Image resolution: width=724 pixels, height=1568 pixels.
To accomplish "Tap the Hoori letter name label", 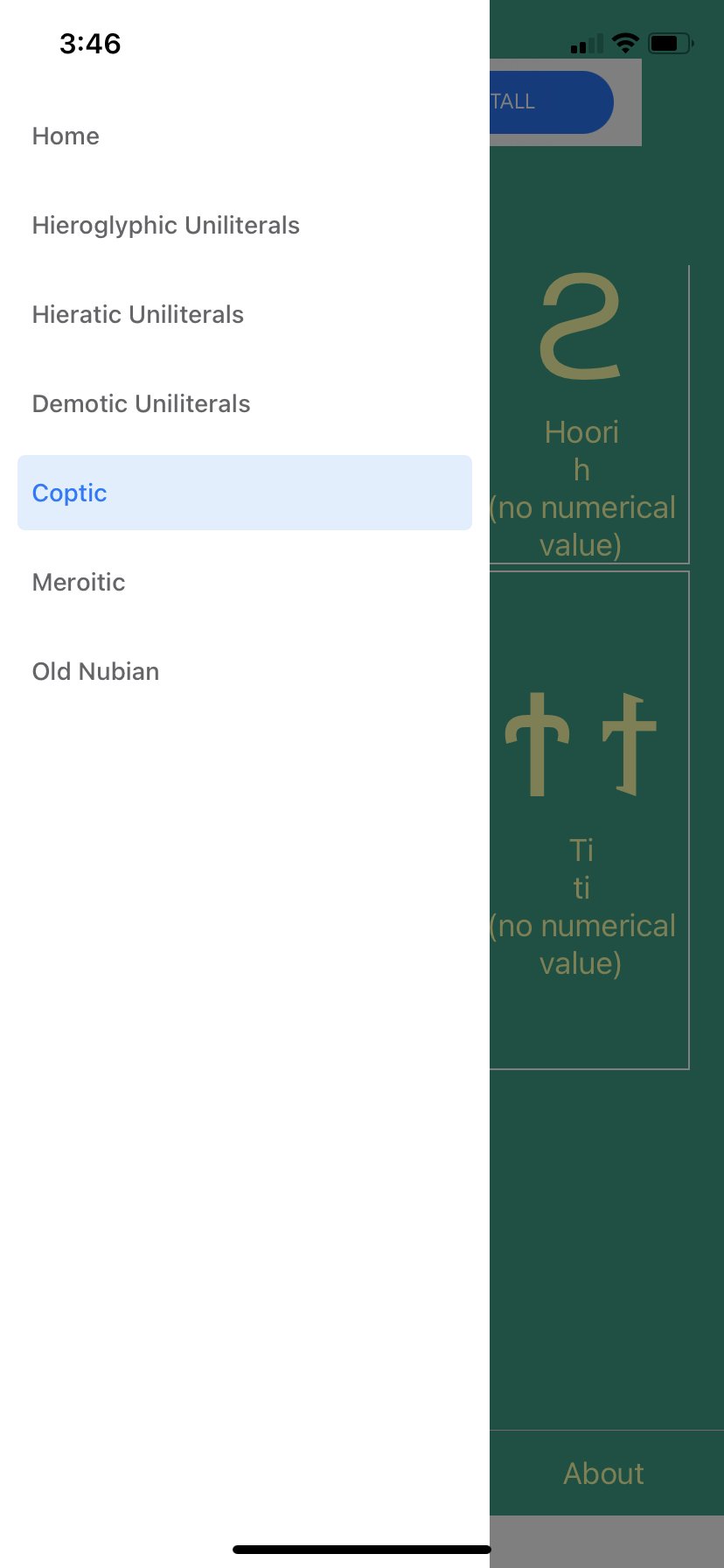I will [581, 432].
